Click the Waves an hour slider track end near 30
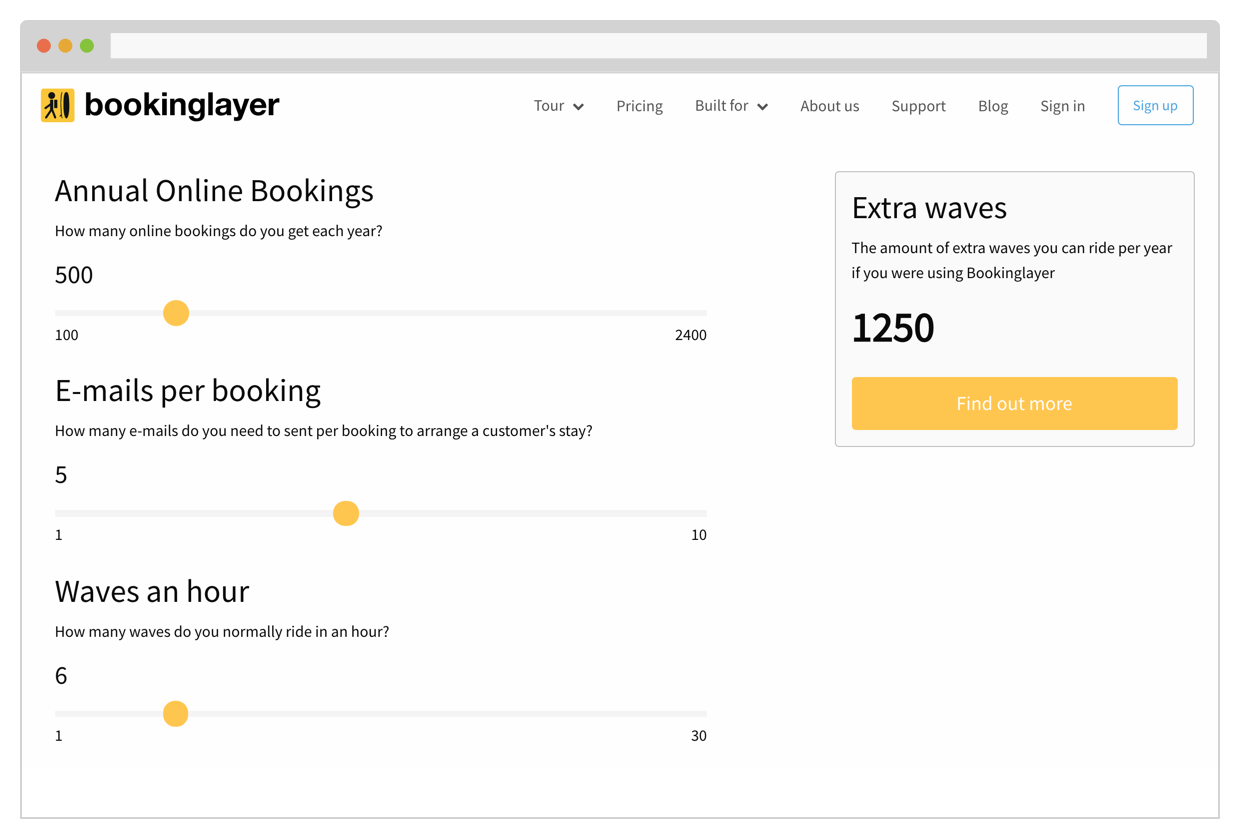 coord(700,714)
